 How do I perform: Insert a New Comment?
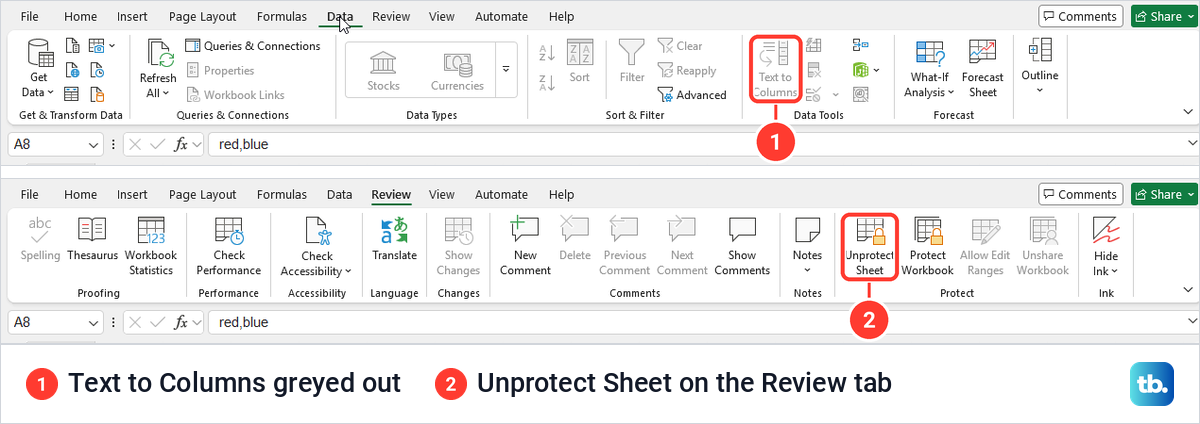click(525, 247)
